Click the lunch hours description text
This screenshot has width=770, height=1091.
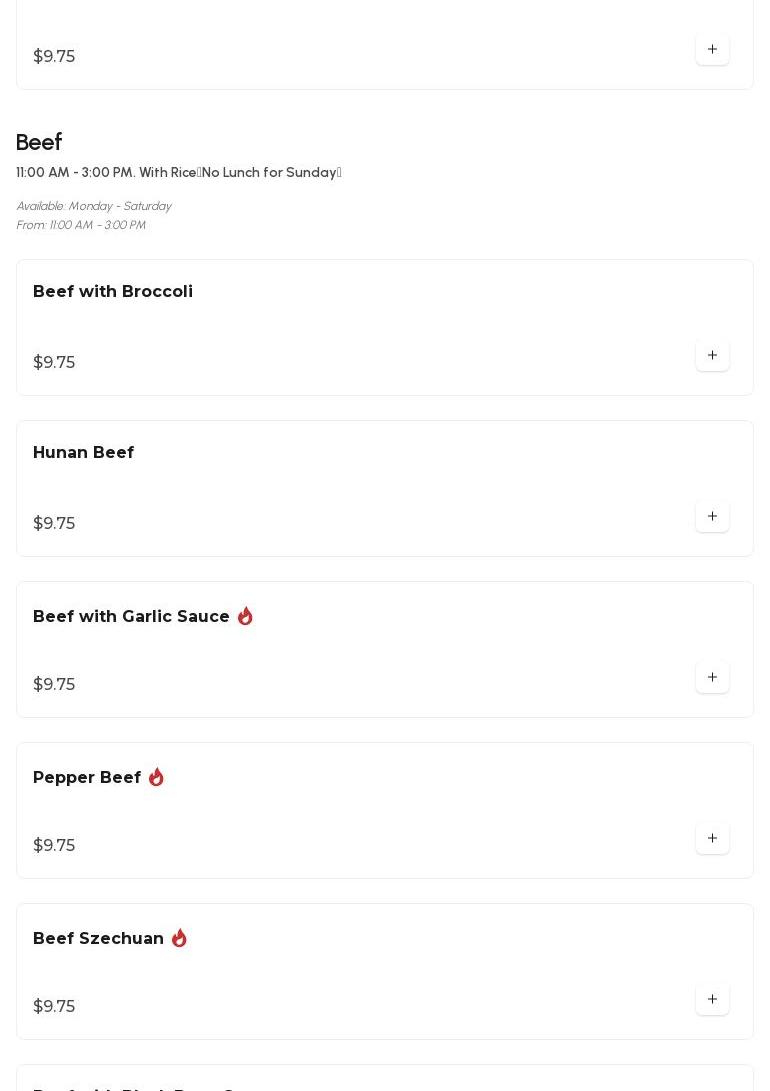[x=178, y=172]
